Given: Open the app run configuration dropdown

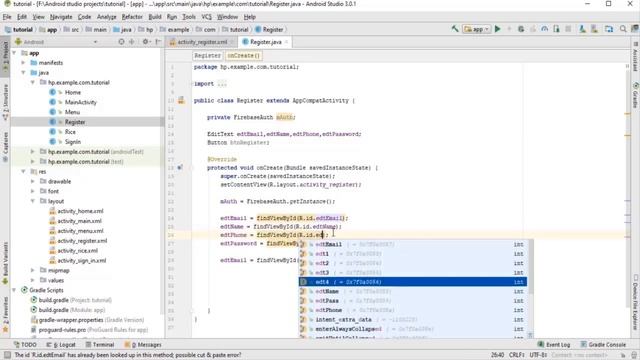Looking at the screenshot, I should pyautogui.click(x=476, y=29).
